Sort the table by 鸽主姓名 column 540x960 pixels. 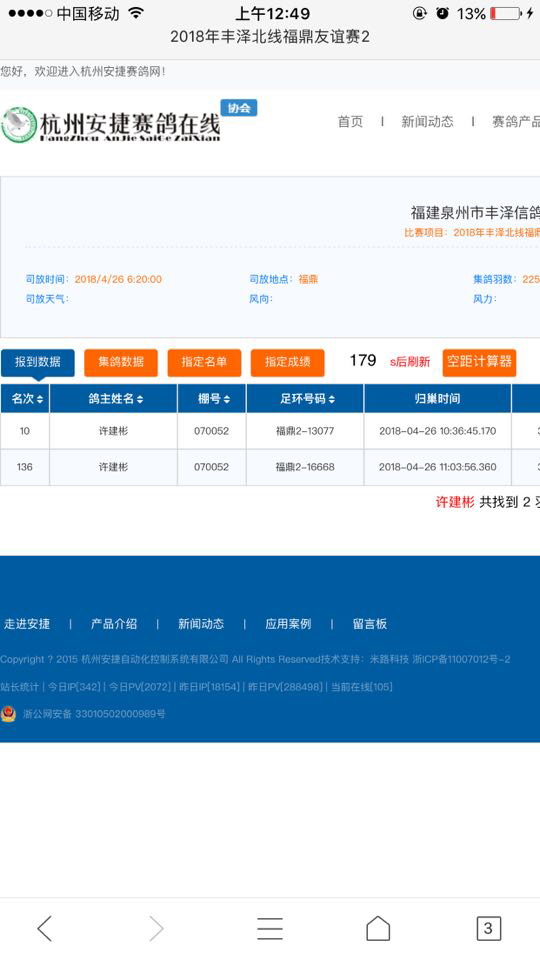pyautogui.click(x=113, y=399)
